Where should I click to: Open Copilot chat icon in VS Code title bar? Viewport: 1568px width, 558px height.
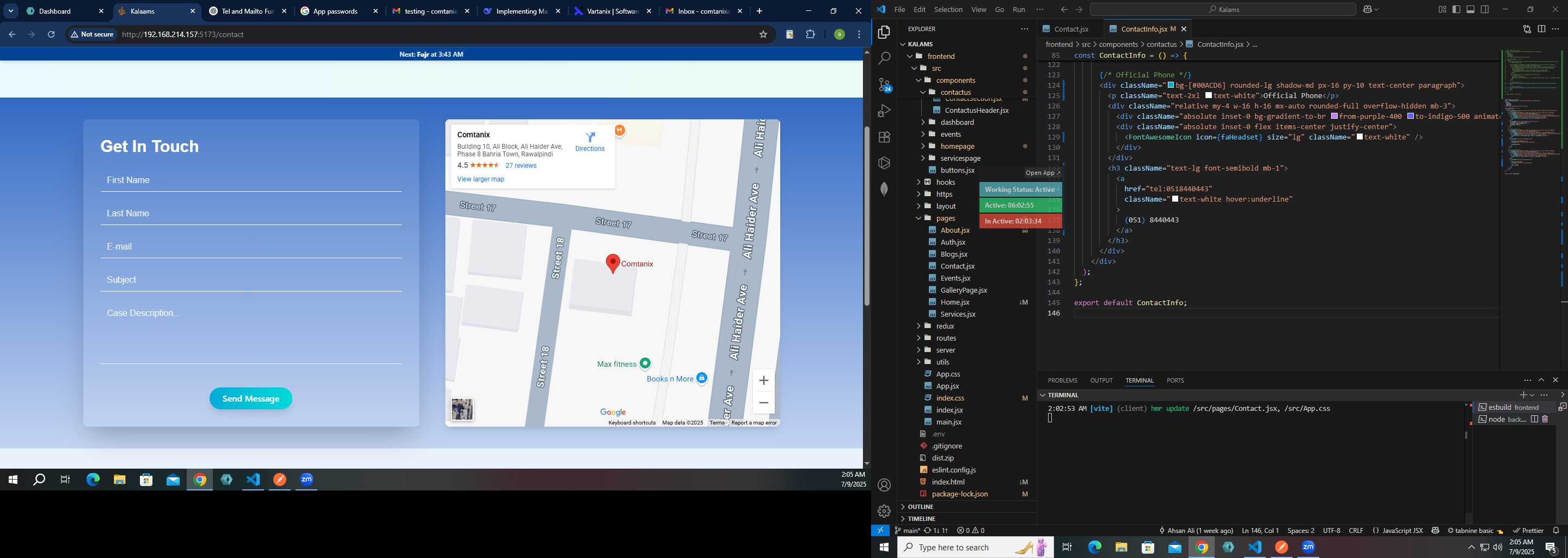1368,10
